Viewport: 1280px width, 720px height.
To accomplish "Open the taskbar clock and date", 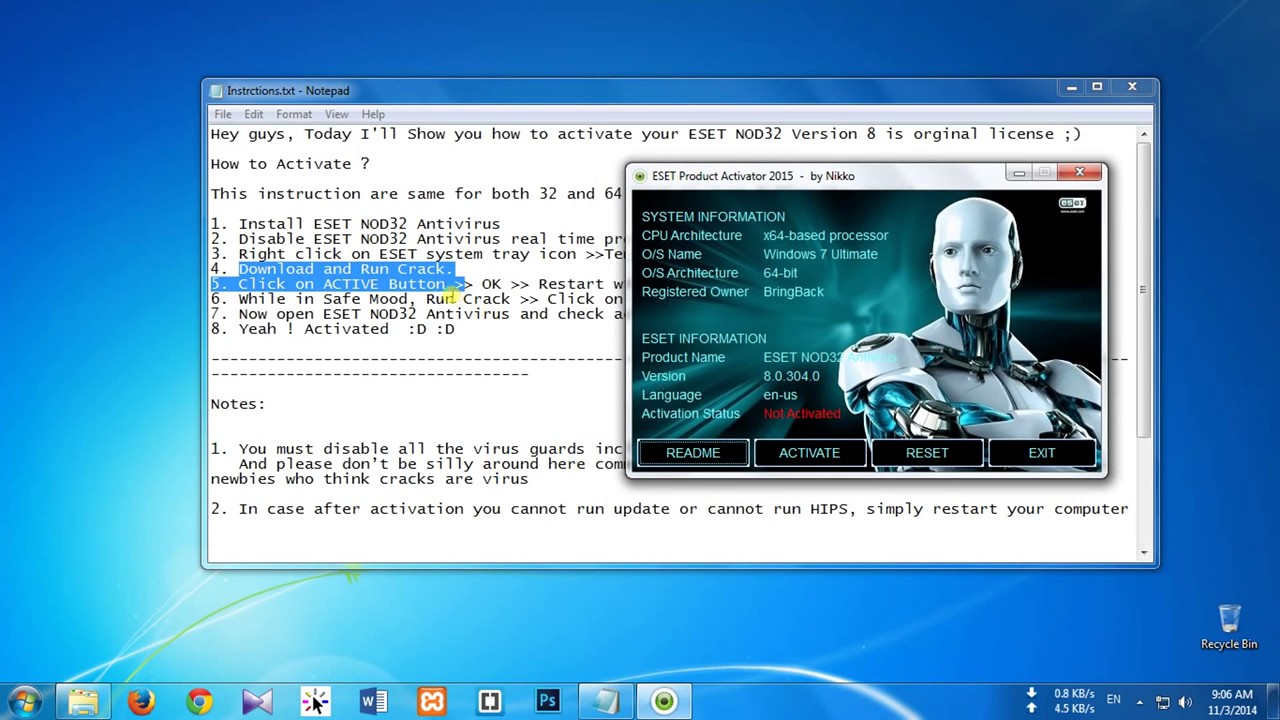I will (1232, 702).
